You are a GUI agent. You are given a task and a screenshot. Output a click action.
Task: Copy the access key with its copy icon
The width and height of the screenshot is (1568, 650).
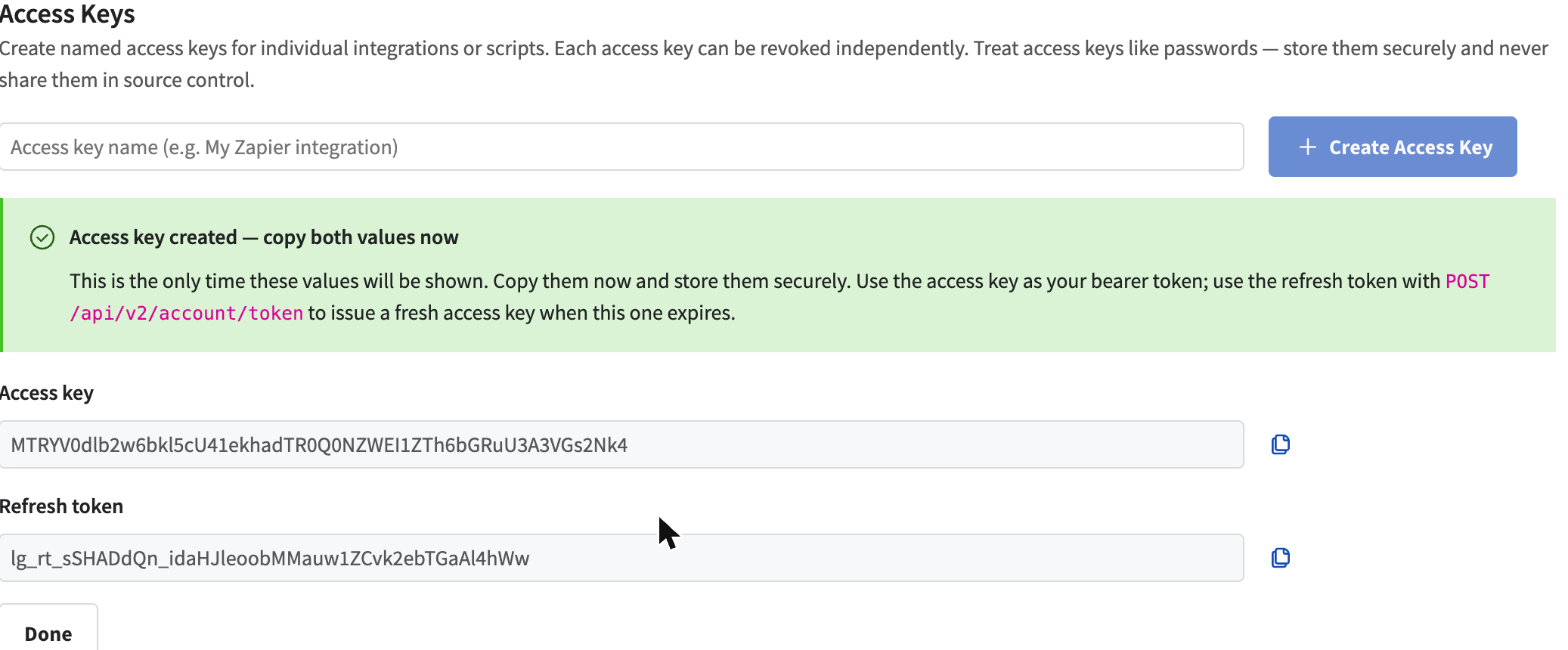(1280, 444)
